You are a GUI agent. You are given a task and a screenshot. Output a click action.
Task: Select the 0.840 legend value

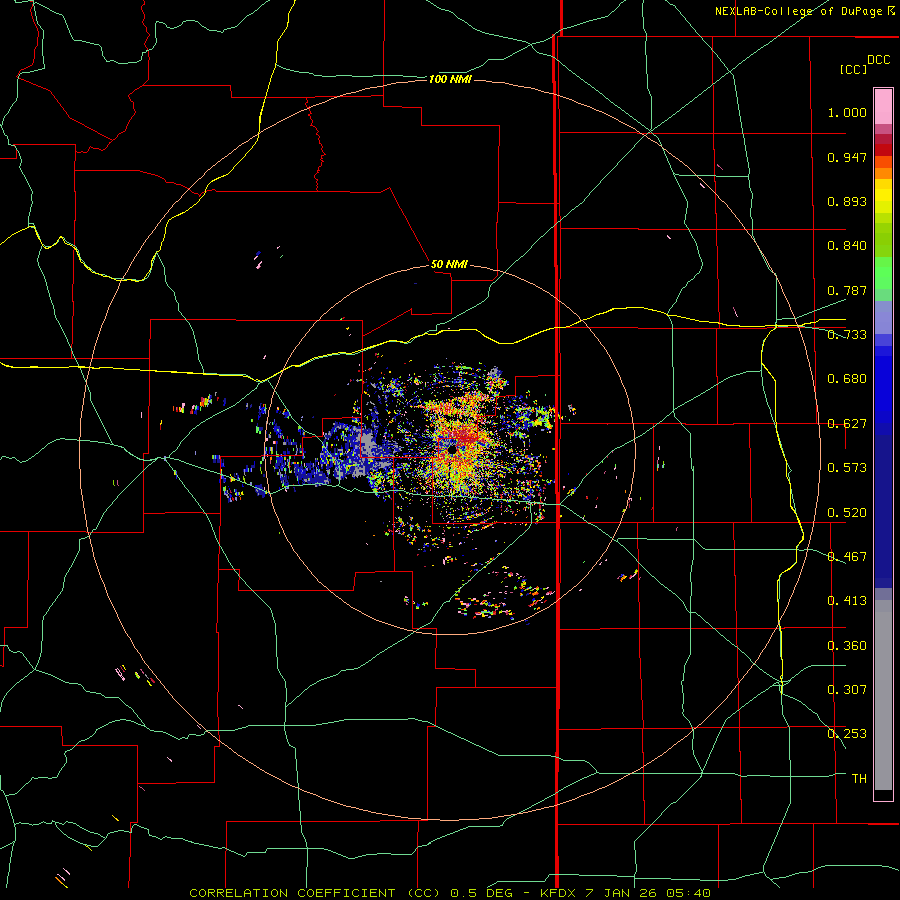pos(847,246)
